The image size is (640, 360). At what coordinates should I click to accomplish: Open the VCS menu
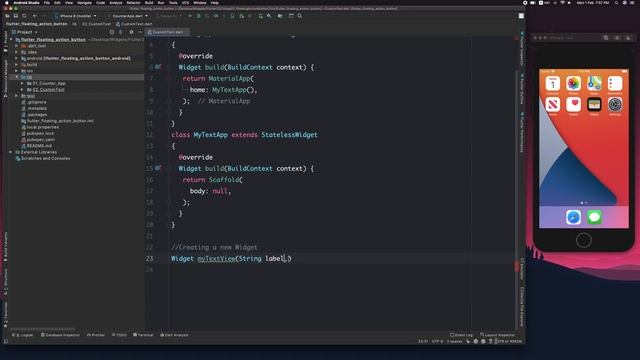point(185,3)
